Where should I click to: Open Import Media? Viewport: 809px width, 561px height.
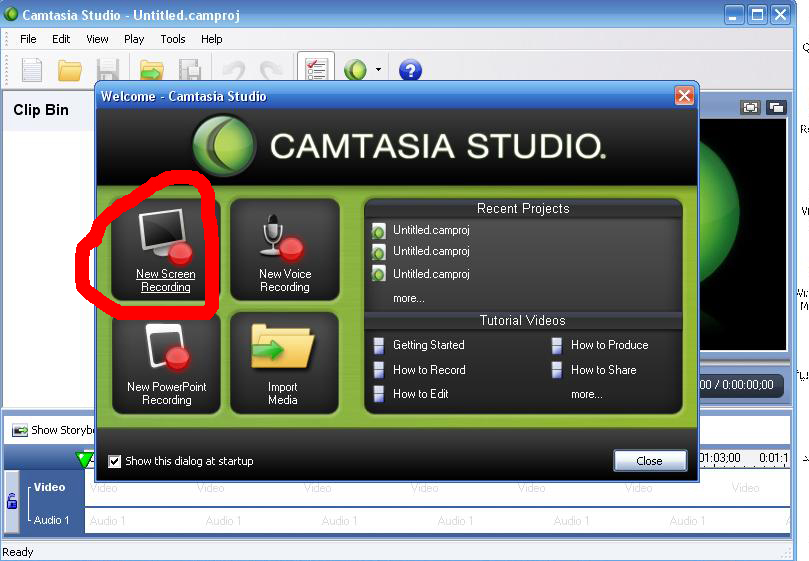click(284, 364)
